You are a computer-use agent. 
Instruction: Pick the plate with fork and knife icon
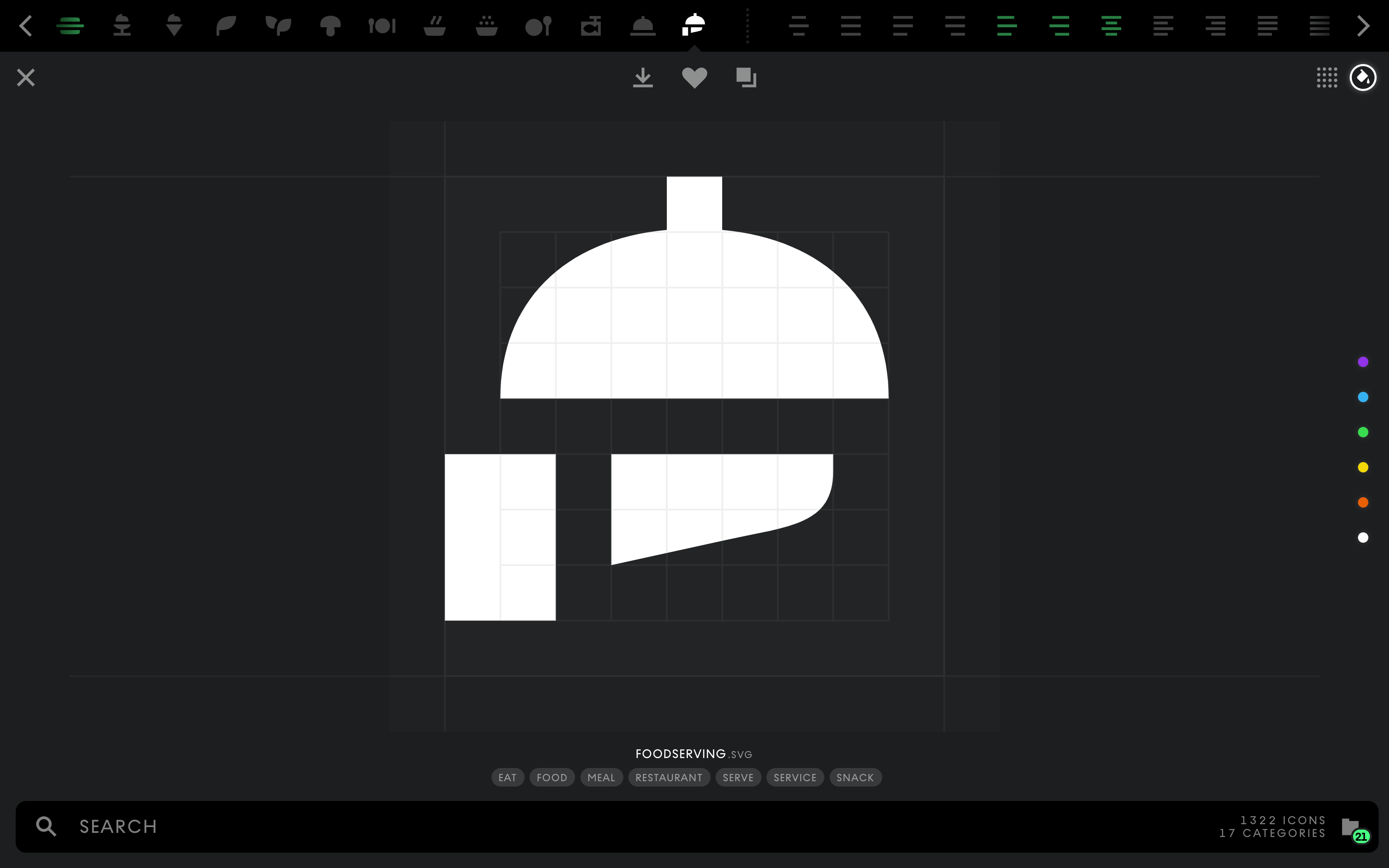point(382,25)
